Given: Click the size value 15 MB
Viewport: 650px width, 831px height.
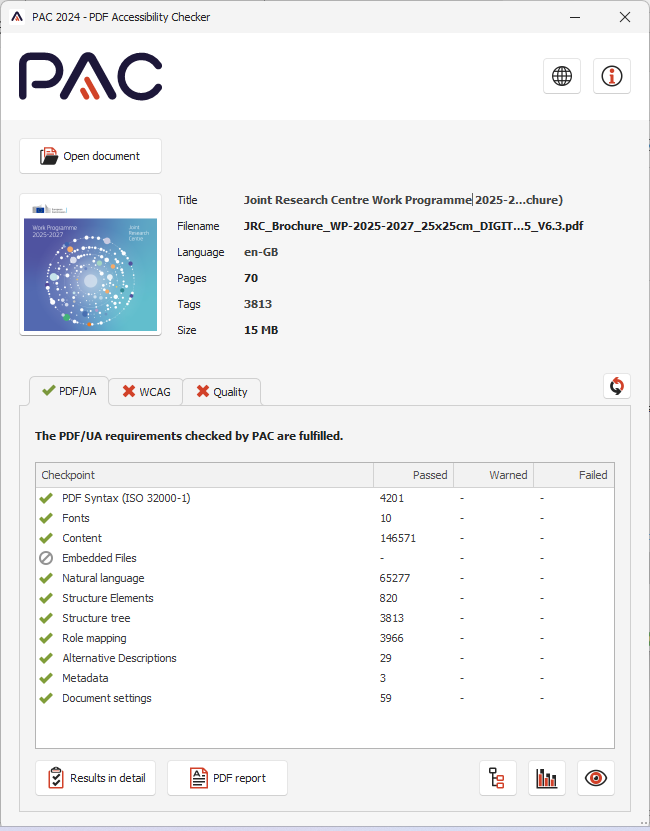Looking at the screenshot, I should 261,330.
